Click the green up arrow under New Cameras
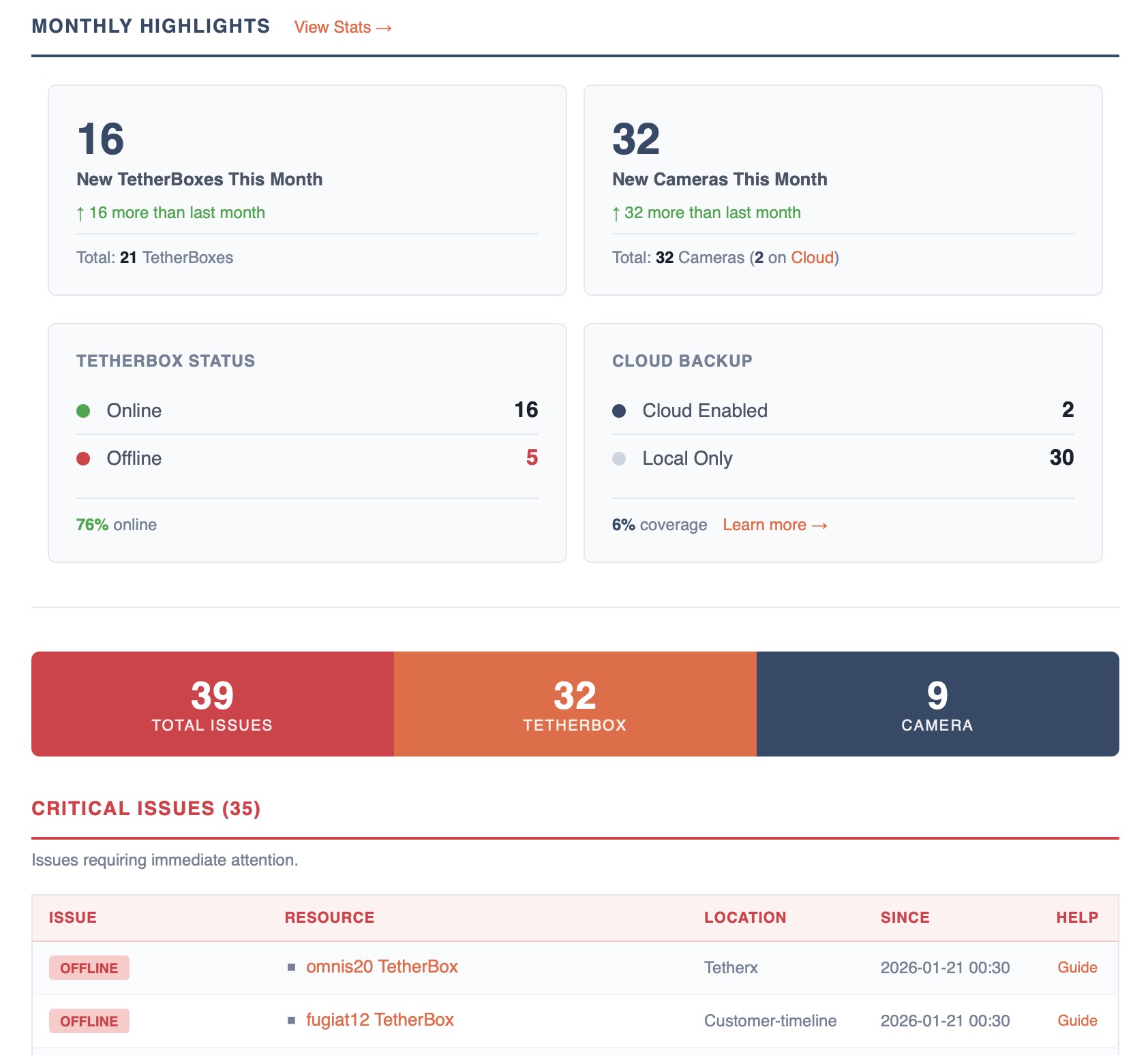Image resolution: width=1148 pixels, height=1055 pixels. pyautogui.click(x=617, y=212)
